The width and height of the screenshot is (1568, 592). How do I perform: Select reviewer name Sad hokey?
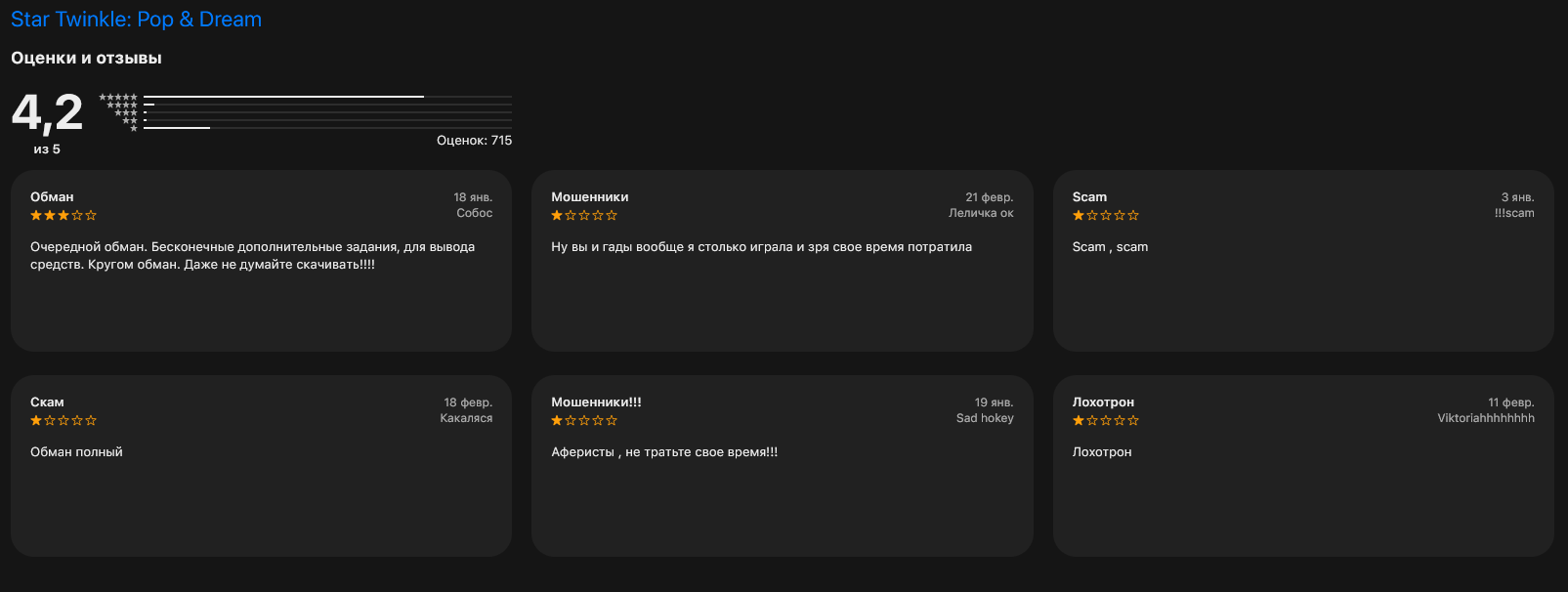[x=985, y=418]
